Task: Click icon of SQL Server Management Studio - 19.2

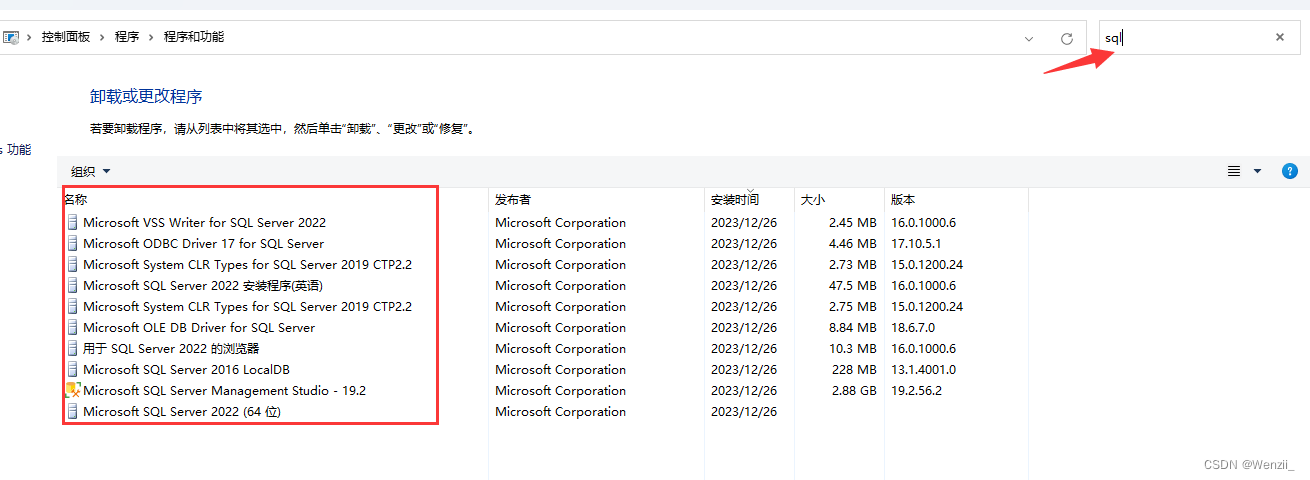Action: tap(72, 390)
